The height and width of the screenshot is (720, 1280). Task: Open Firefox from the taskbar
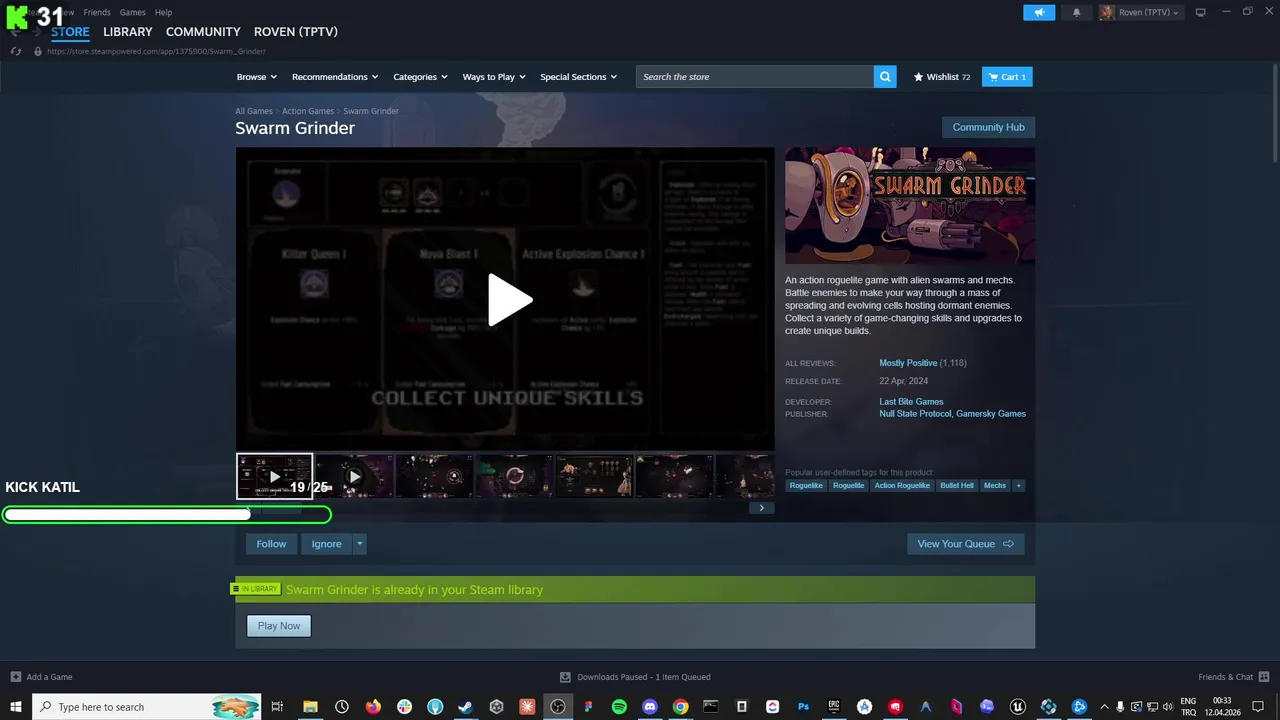[373, 707]
